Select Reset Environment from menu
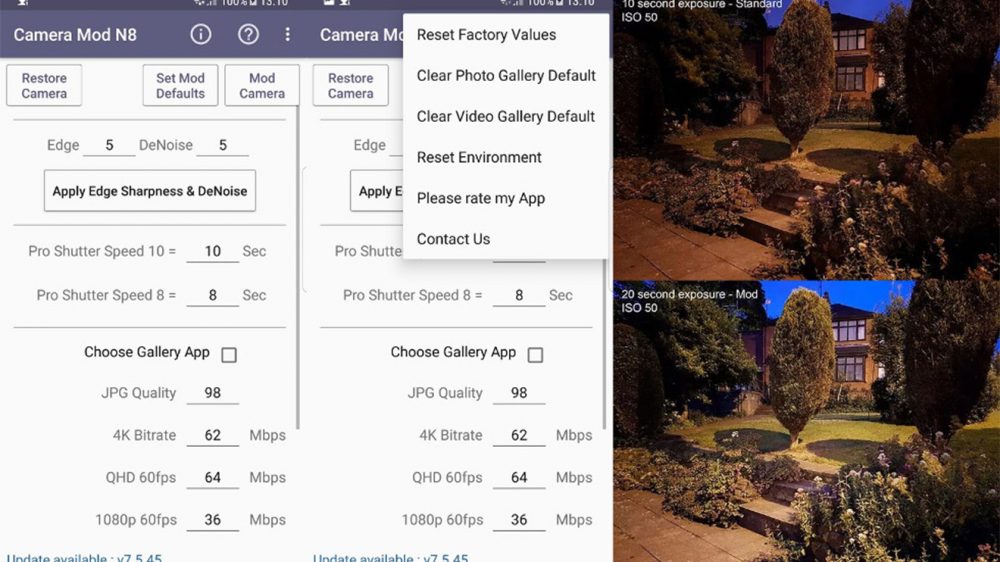This screenshot has height=562, width=1000. point(479,158)
